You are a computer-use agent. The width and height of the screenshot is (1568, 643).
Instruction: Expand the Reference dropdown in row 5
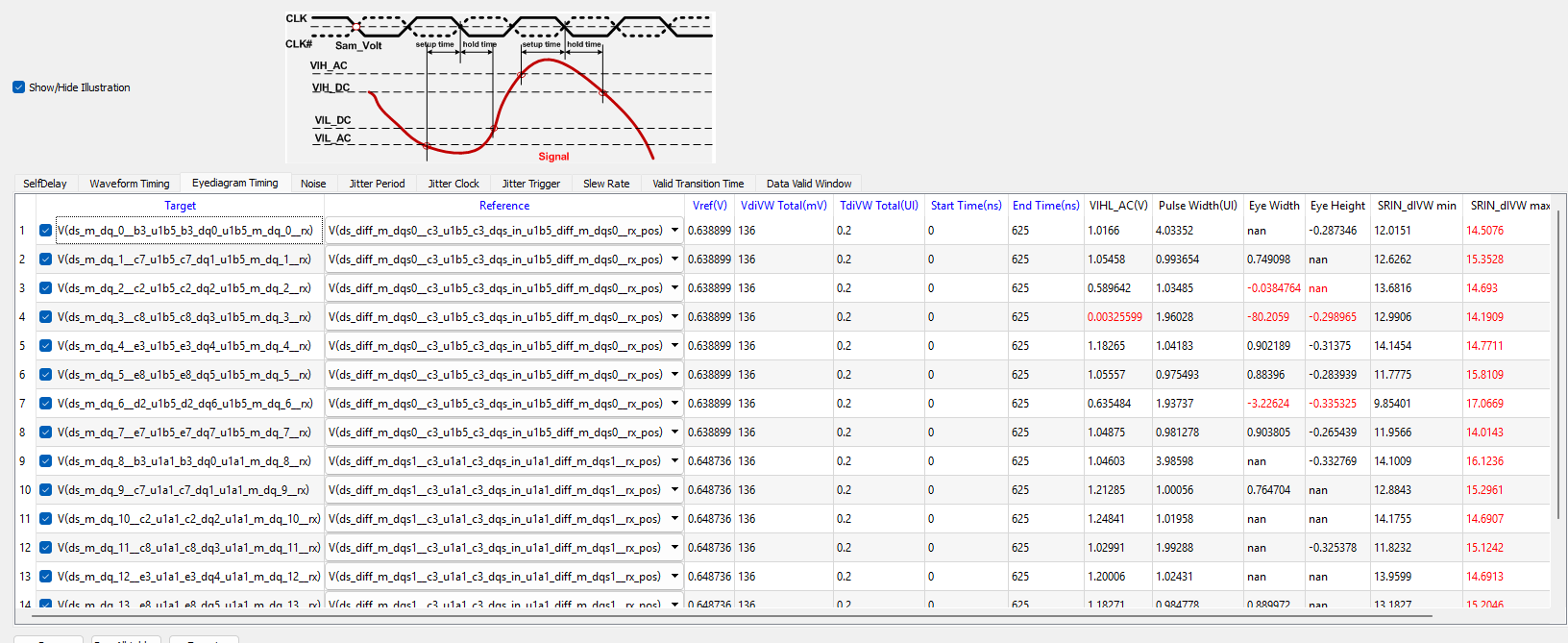(674, 346)
